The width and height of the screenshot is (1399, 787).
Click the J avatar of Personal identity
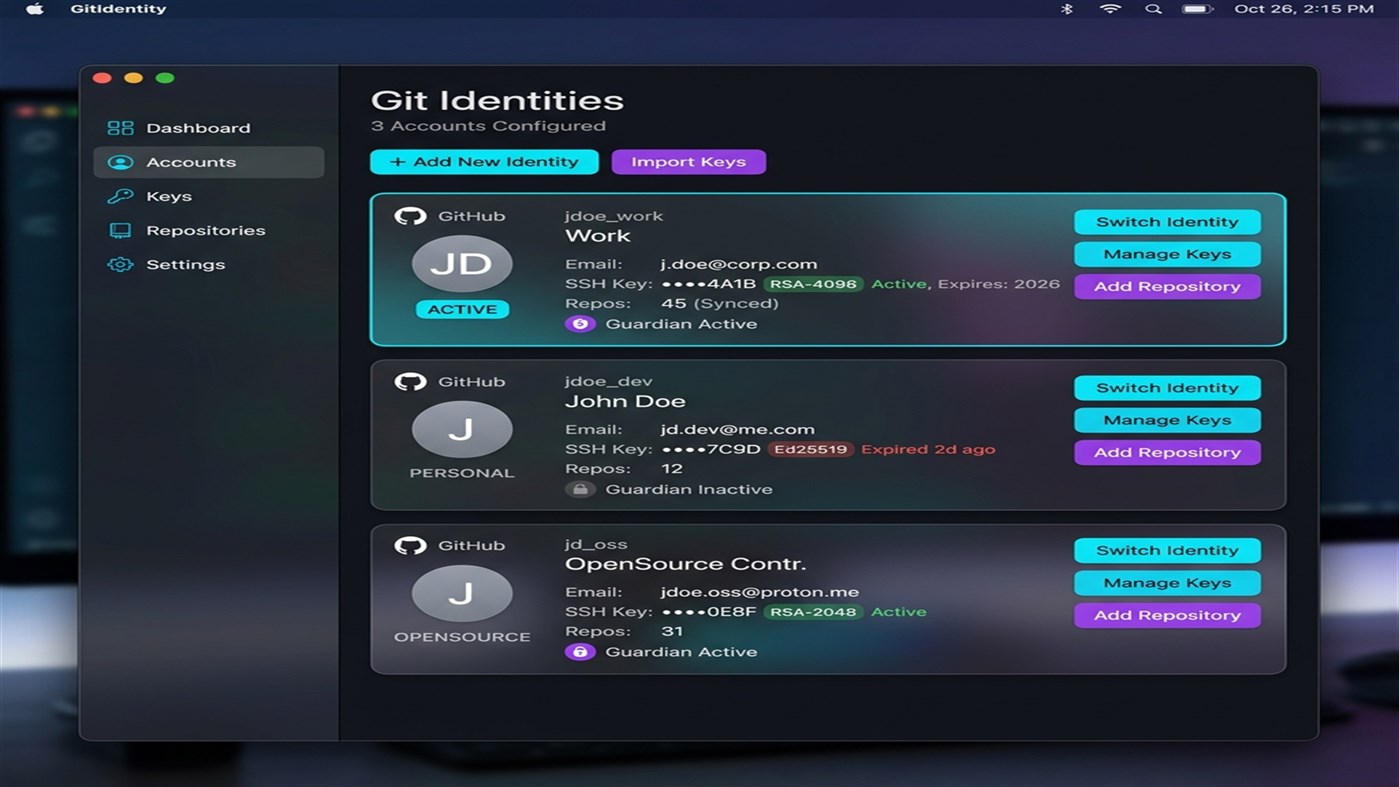(462, 429)
